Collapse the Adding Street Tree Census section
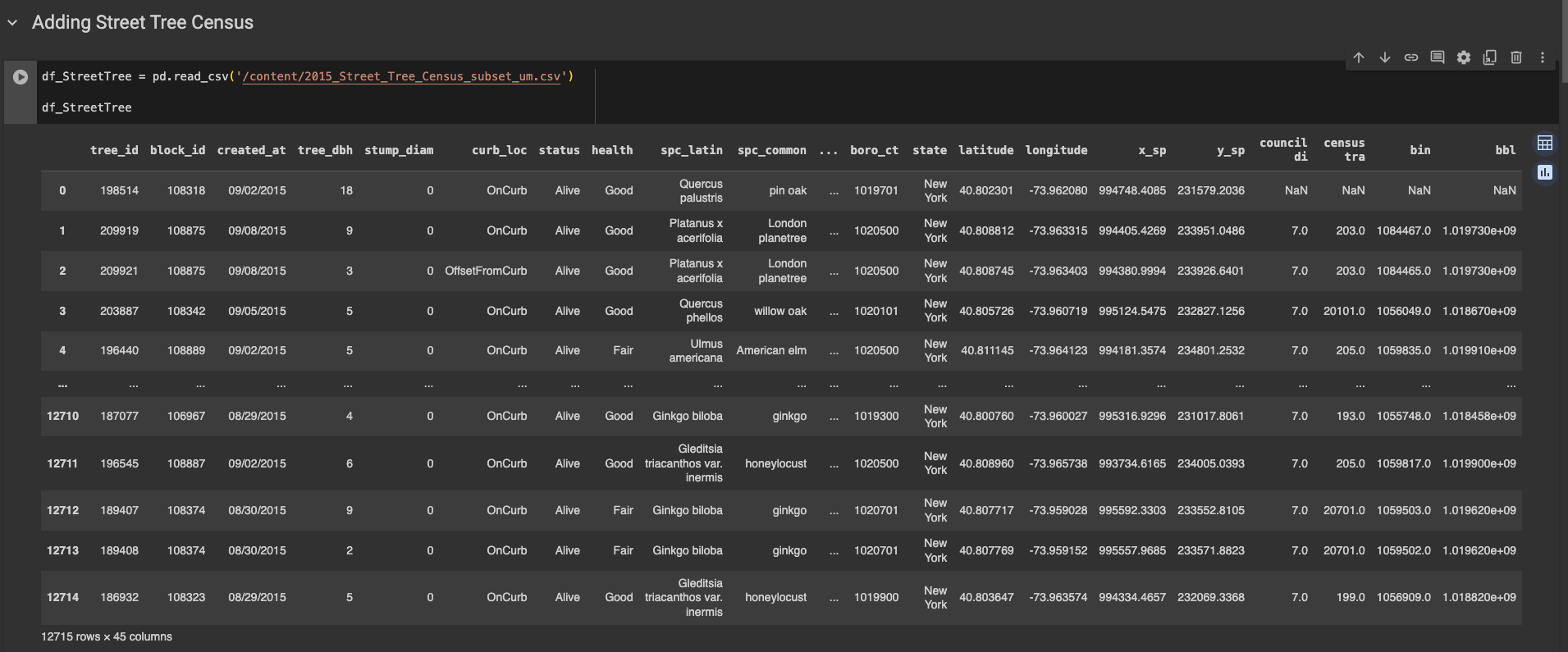Image resolution: width=1568 pixels, height=652 pixels. [12, 23]
